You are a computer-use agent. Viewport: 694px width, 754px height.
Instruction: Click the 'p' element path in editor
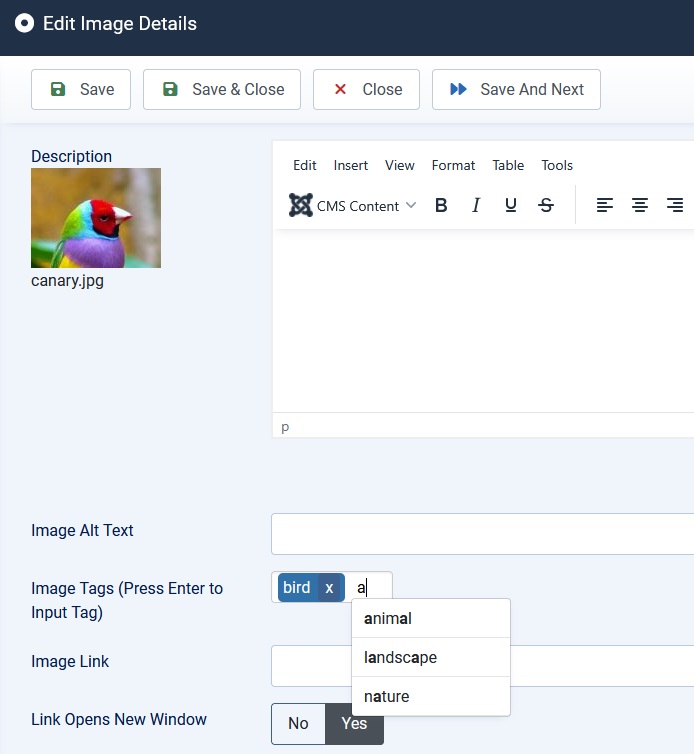285,427
